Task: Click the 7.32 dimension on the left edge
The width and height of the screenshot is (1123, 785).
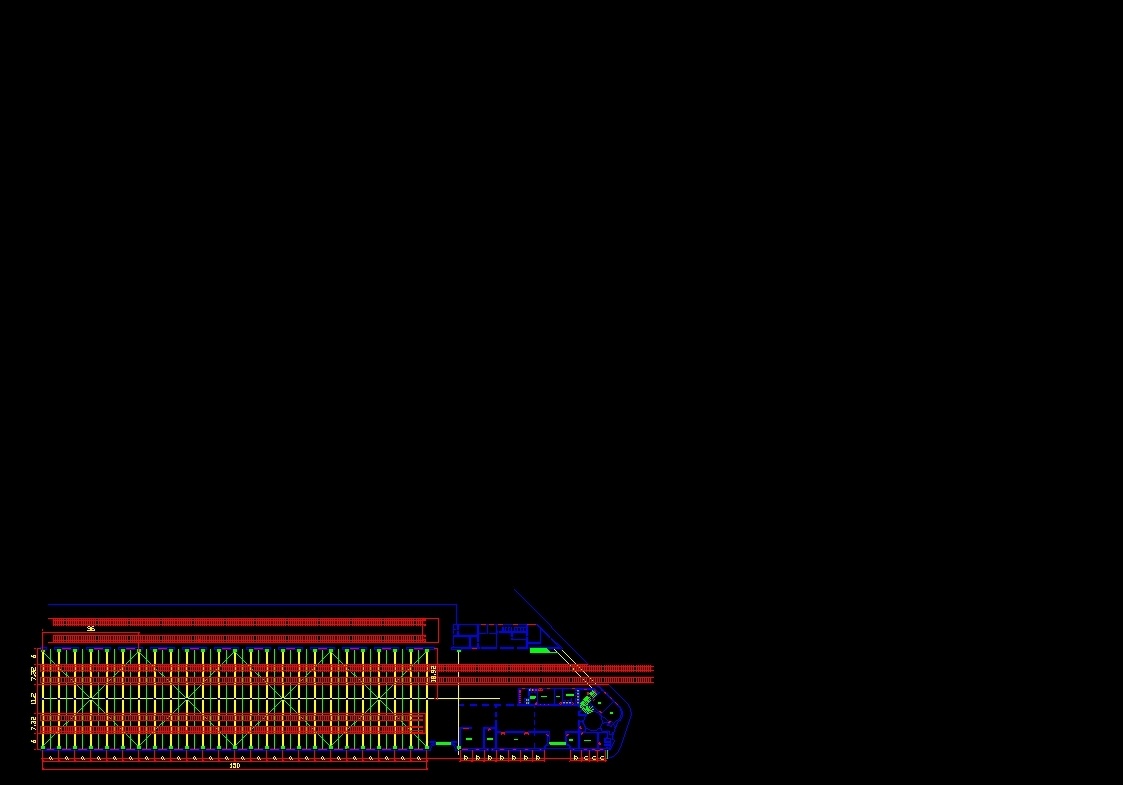Action: pyautogui.click(x=33, y=669)
